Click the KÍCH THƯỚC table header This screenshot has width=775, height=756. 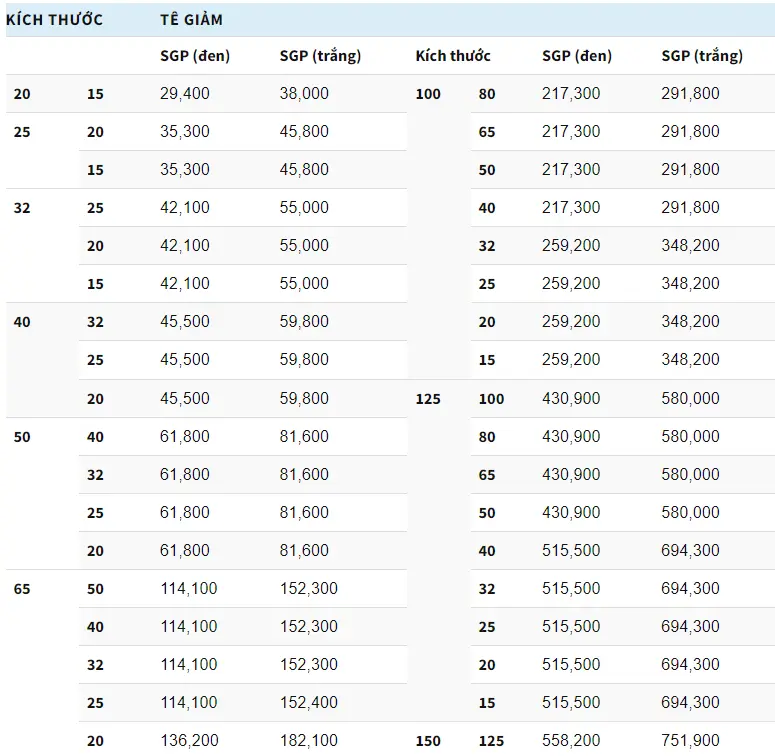click(x=55, y=19)
